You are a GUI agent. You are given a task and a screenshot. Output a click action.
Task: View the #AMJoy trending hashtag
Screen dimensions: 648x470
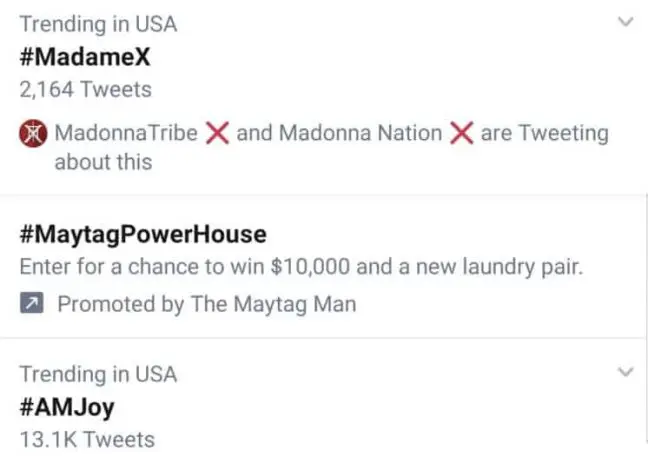67,406
